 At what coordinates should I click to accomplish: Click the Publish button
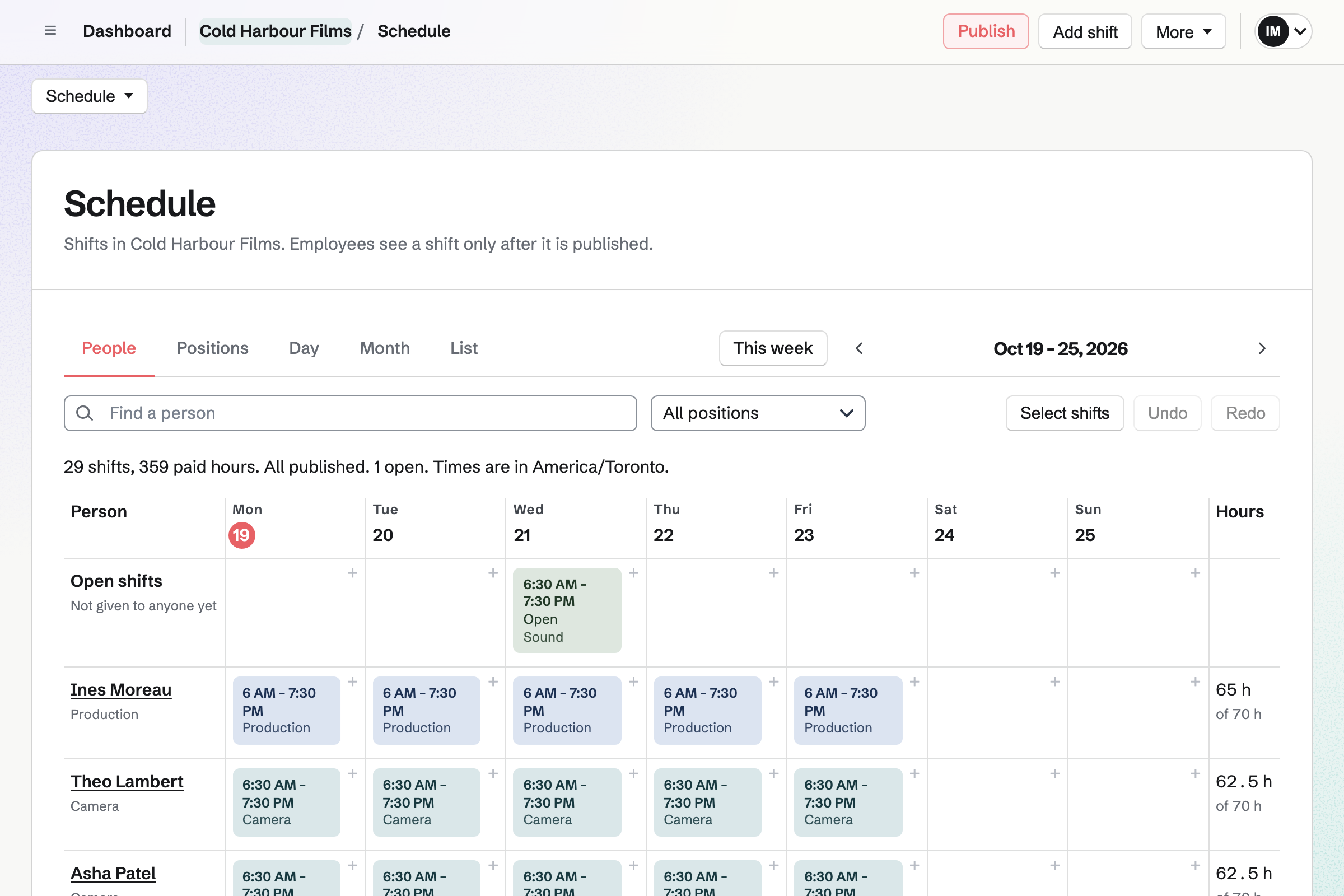click(x=986, y=31)
